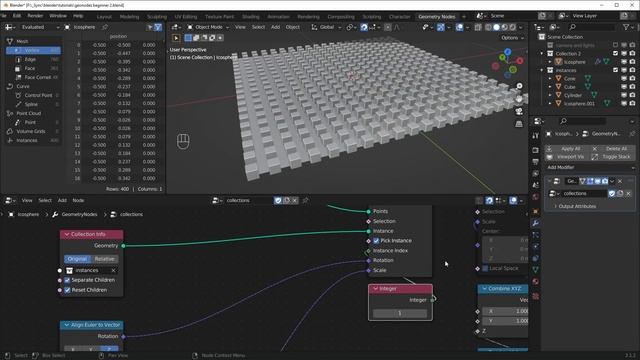
Task: Toggle X-ray view in viewport header
Action: [478, 27]
